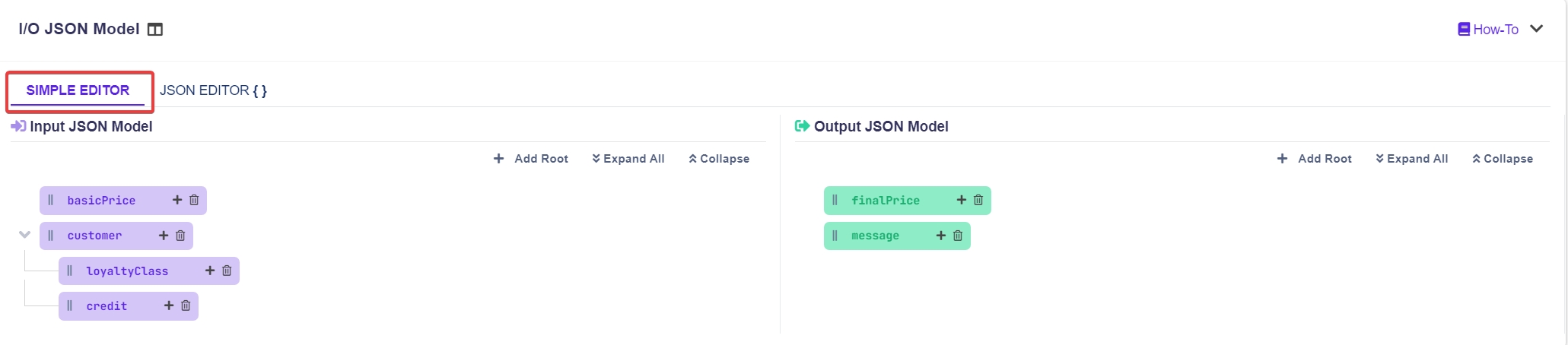Viewport: 1568px width, 345px height.
Task: Click the layout icon beside I/O JSON Model
Action: point(155,30)
